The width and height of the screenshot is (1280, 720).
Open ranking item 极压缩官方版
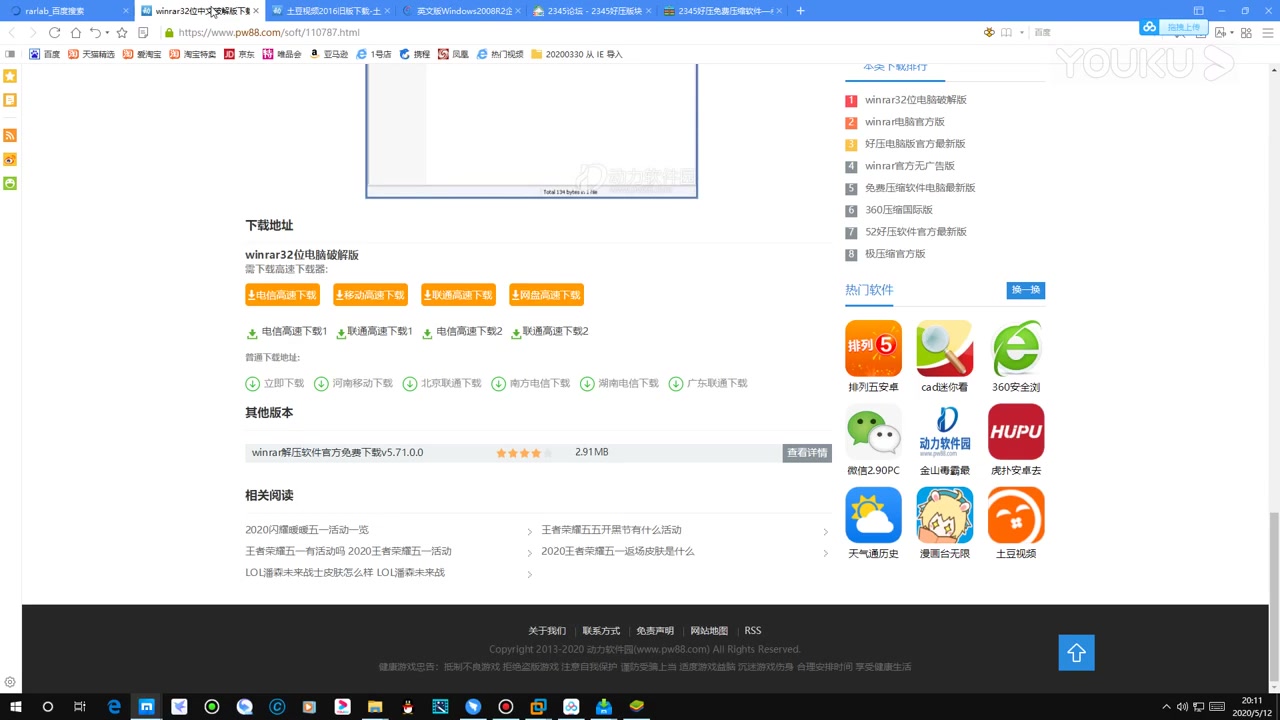pos(895,254)
